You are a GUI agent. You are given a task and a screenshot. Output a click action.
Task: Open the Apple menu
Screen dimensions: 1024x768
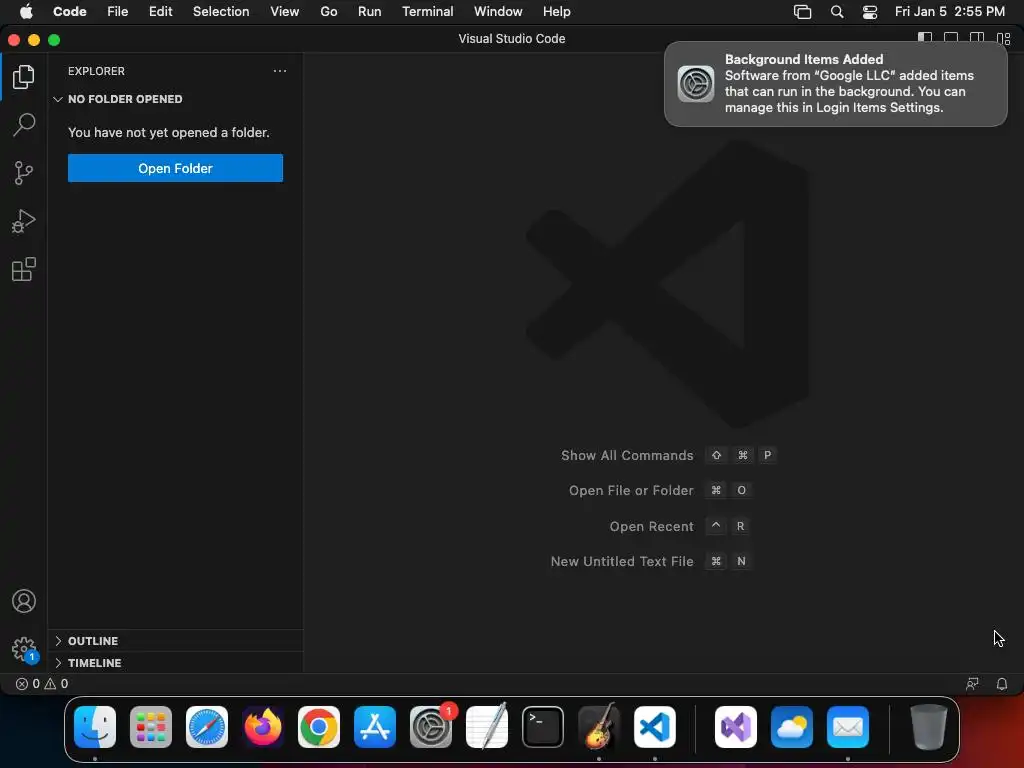point(26,12)
